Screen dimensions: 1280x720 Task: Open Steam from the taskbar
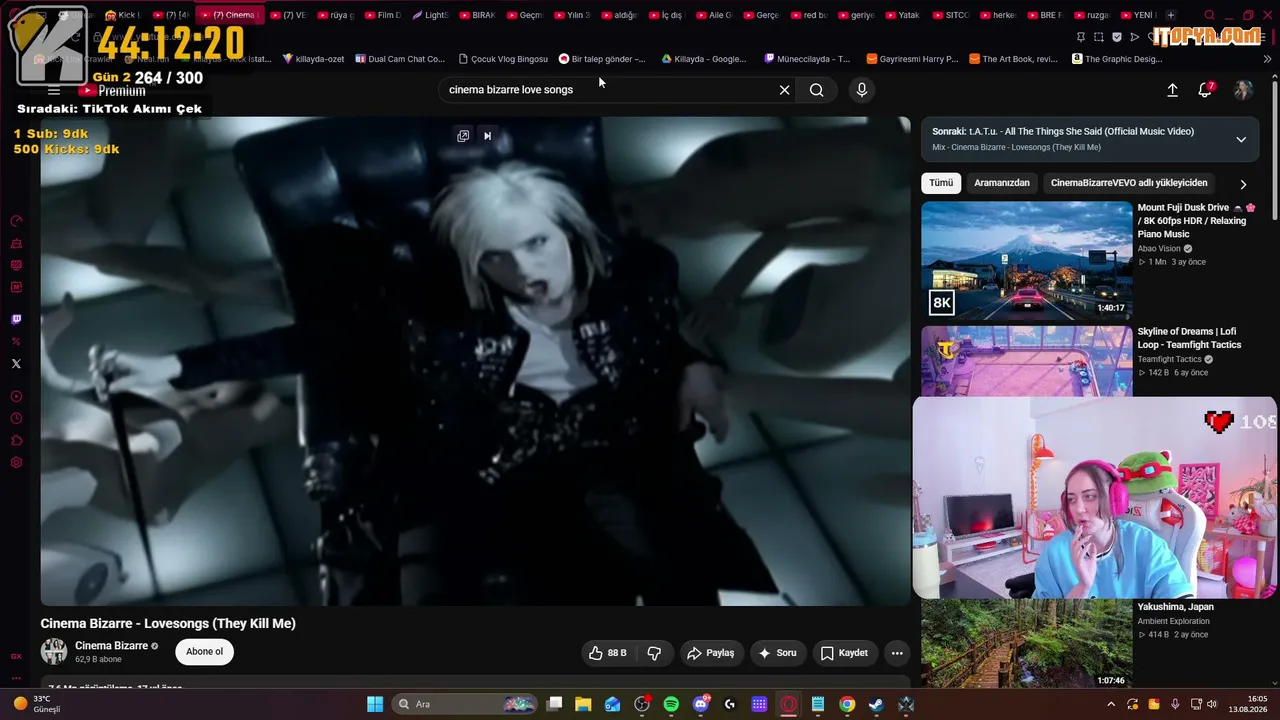(876, 704)
